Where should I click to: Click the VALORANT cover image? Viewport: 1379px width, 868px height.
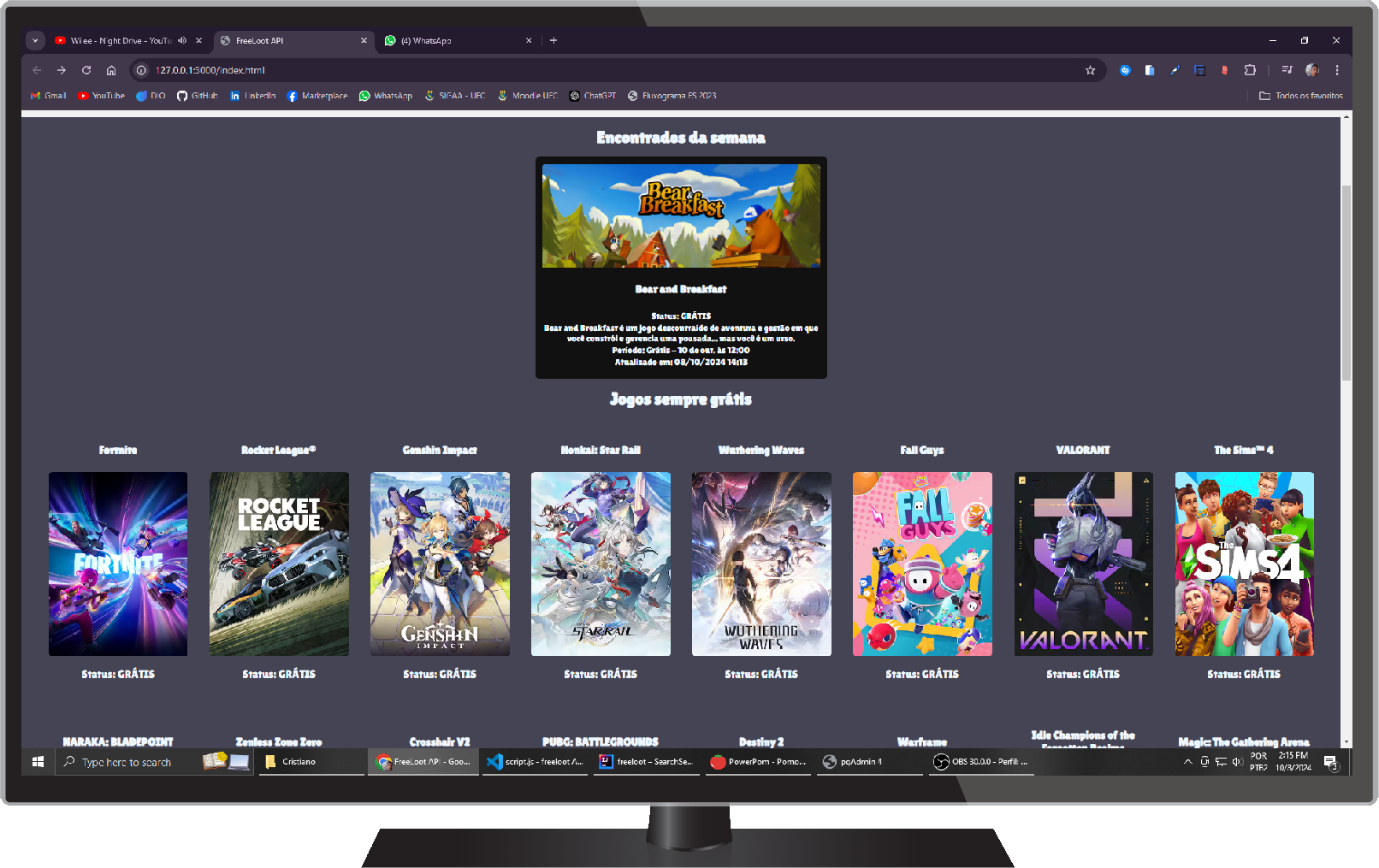[1083, 564]
